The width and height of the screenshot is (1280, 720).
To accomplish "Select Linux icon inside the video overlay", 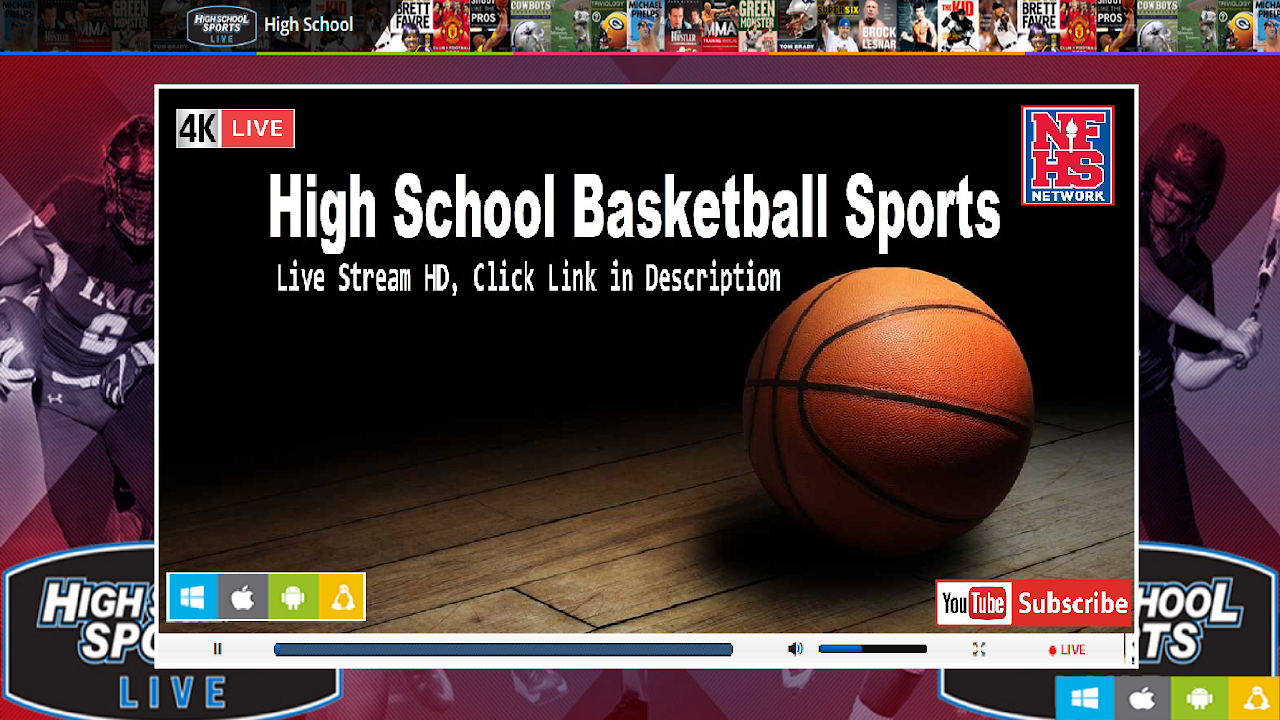I will click(342, 597).
